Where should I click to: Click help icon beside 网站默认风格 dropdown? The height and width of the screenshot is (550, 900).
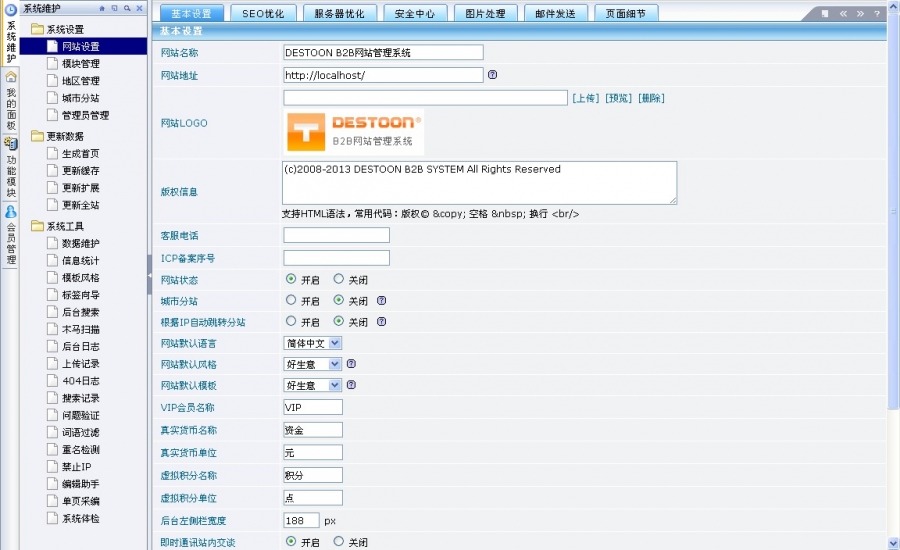(351, 363)
